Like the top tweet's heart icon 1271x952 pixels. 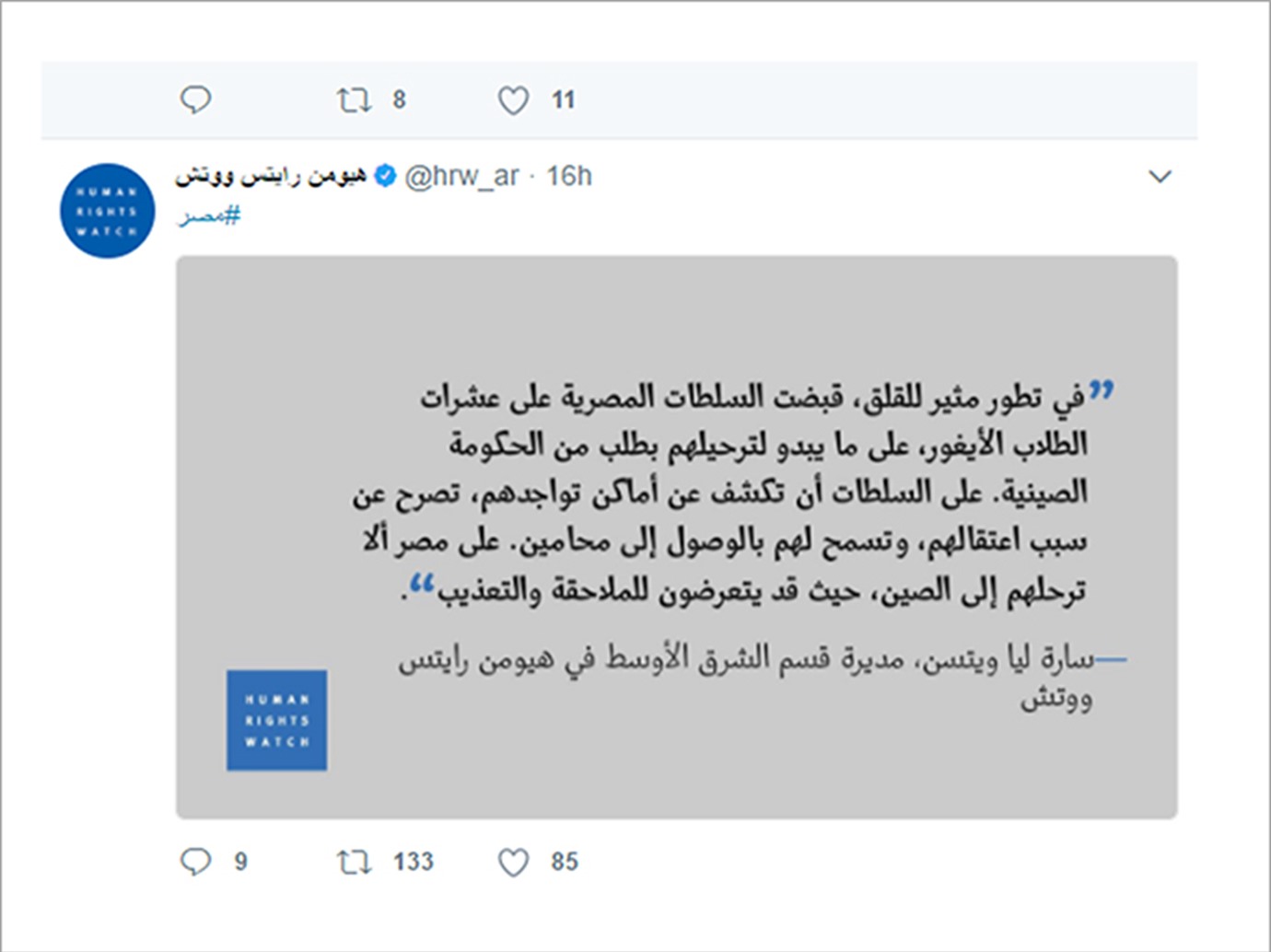point(513,99)
